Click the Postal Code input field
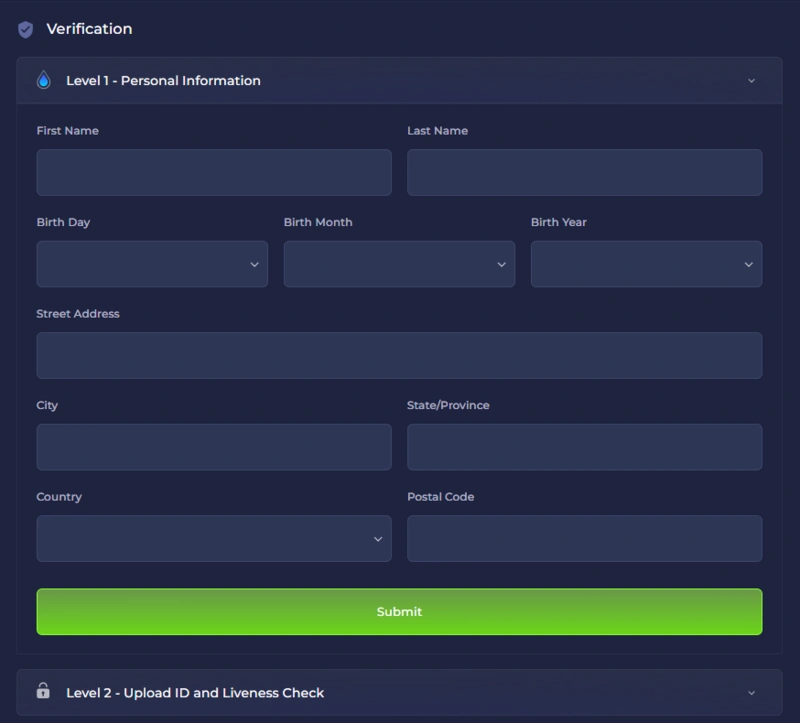 pyautogui.click(x=584, y=538)
